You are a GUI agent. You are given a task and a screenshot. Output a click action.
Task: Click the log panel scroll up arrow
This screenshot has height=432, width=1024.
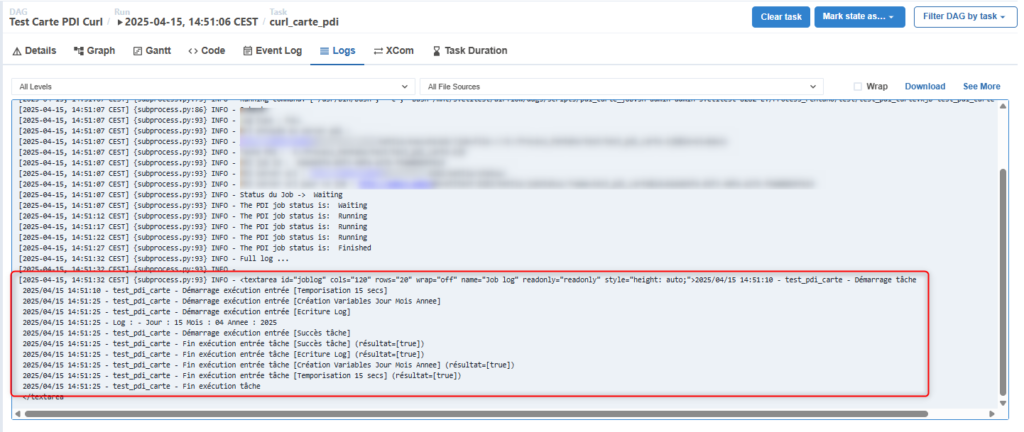pyautogui.click(x=1003, y=106)
